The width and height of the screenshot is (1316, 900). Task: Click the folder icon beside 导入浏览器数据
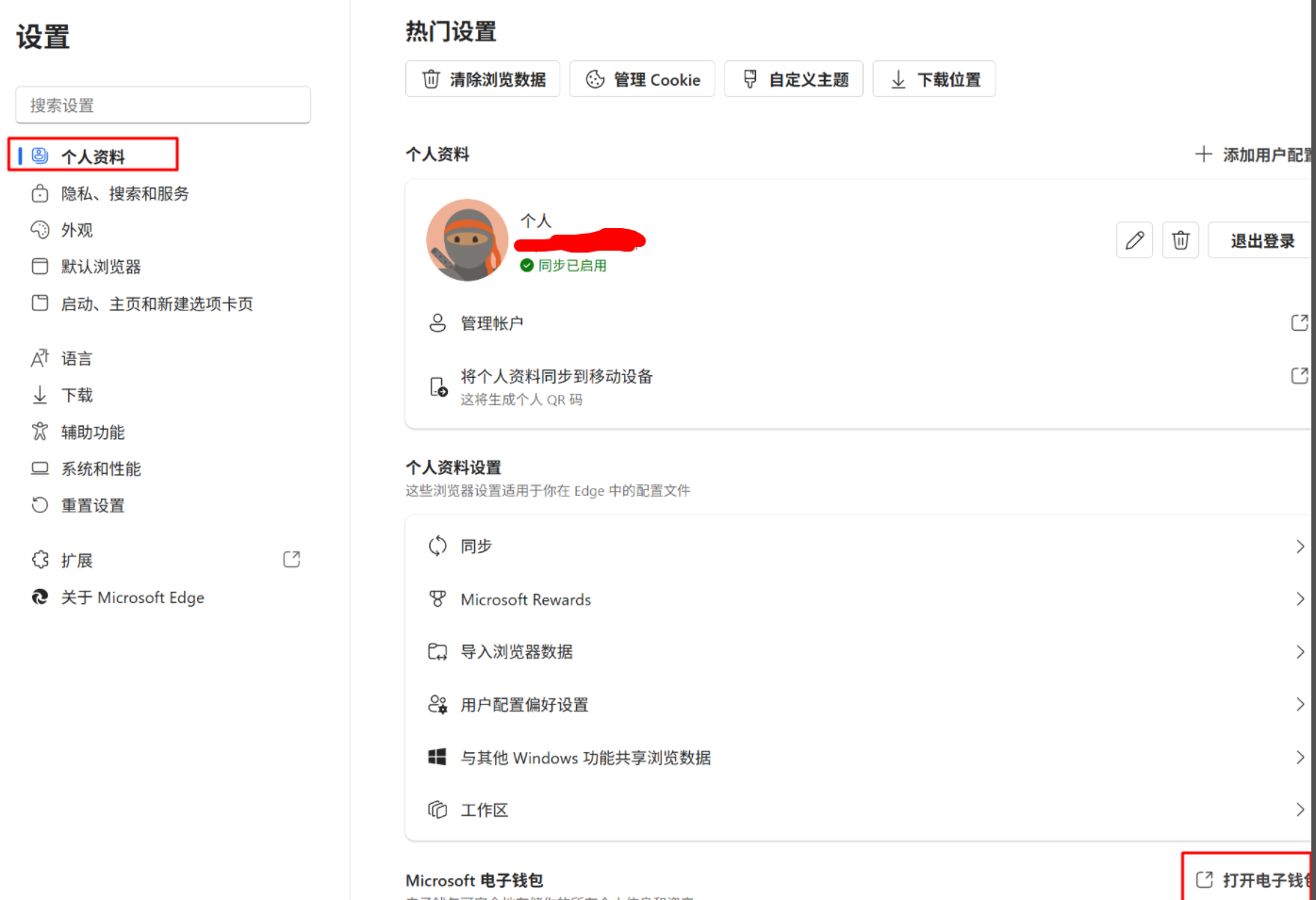437,651
